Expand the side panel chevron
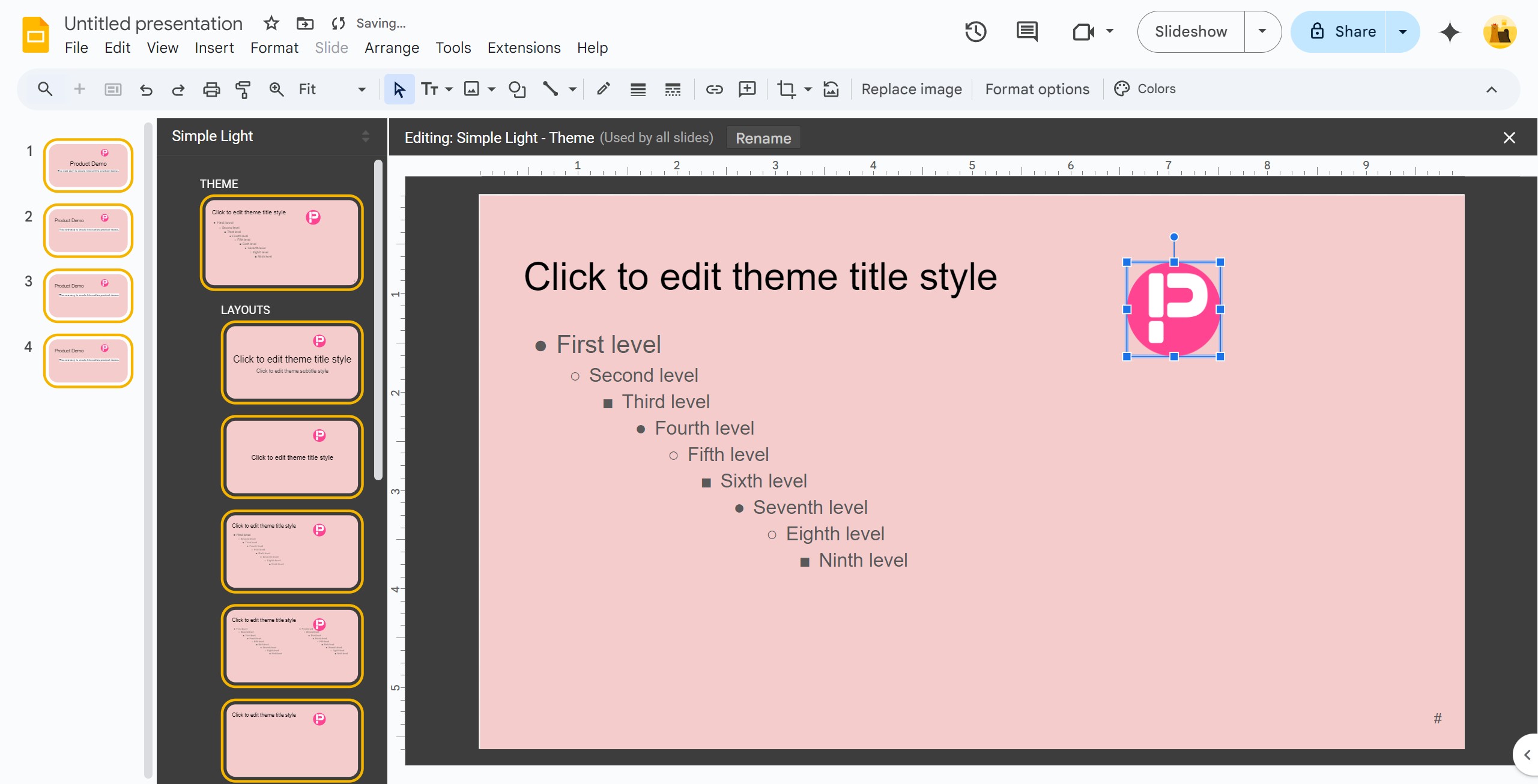The image size is (1538, 784). tap(1527, 755)
